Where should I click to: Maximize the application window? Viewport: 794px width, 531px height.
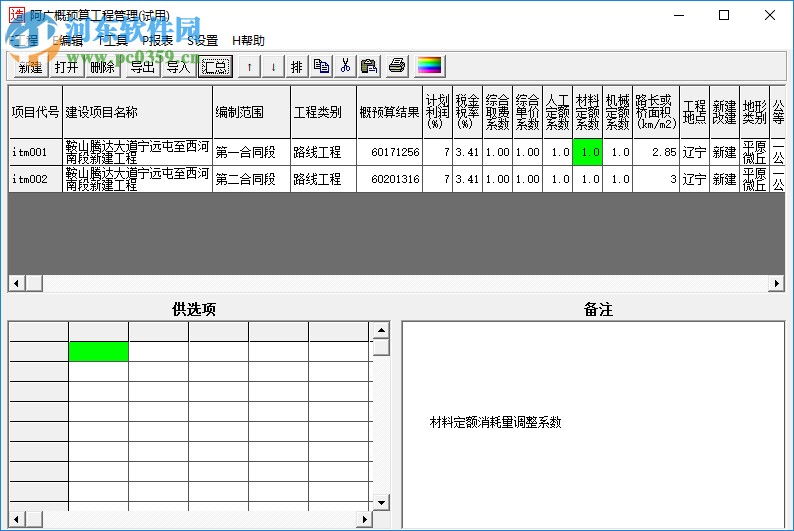tap(724, 15)
